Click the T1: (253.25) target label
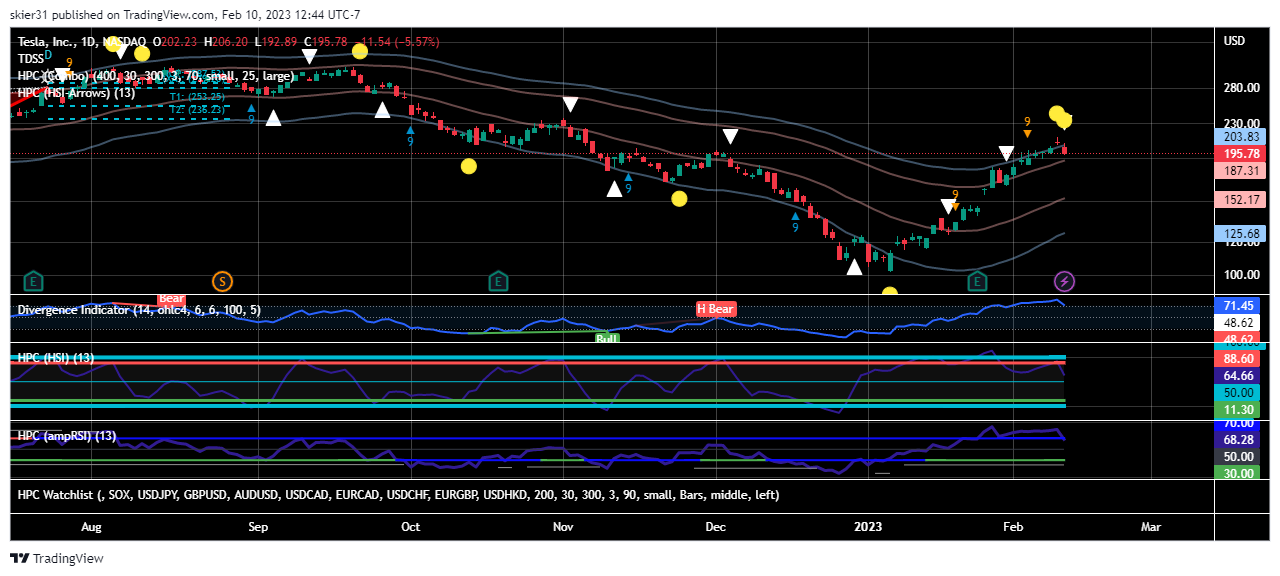The height and width of the screenshot is (576, 1280). click(197, 97)
